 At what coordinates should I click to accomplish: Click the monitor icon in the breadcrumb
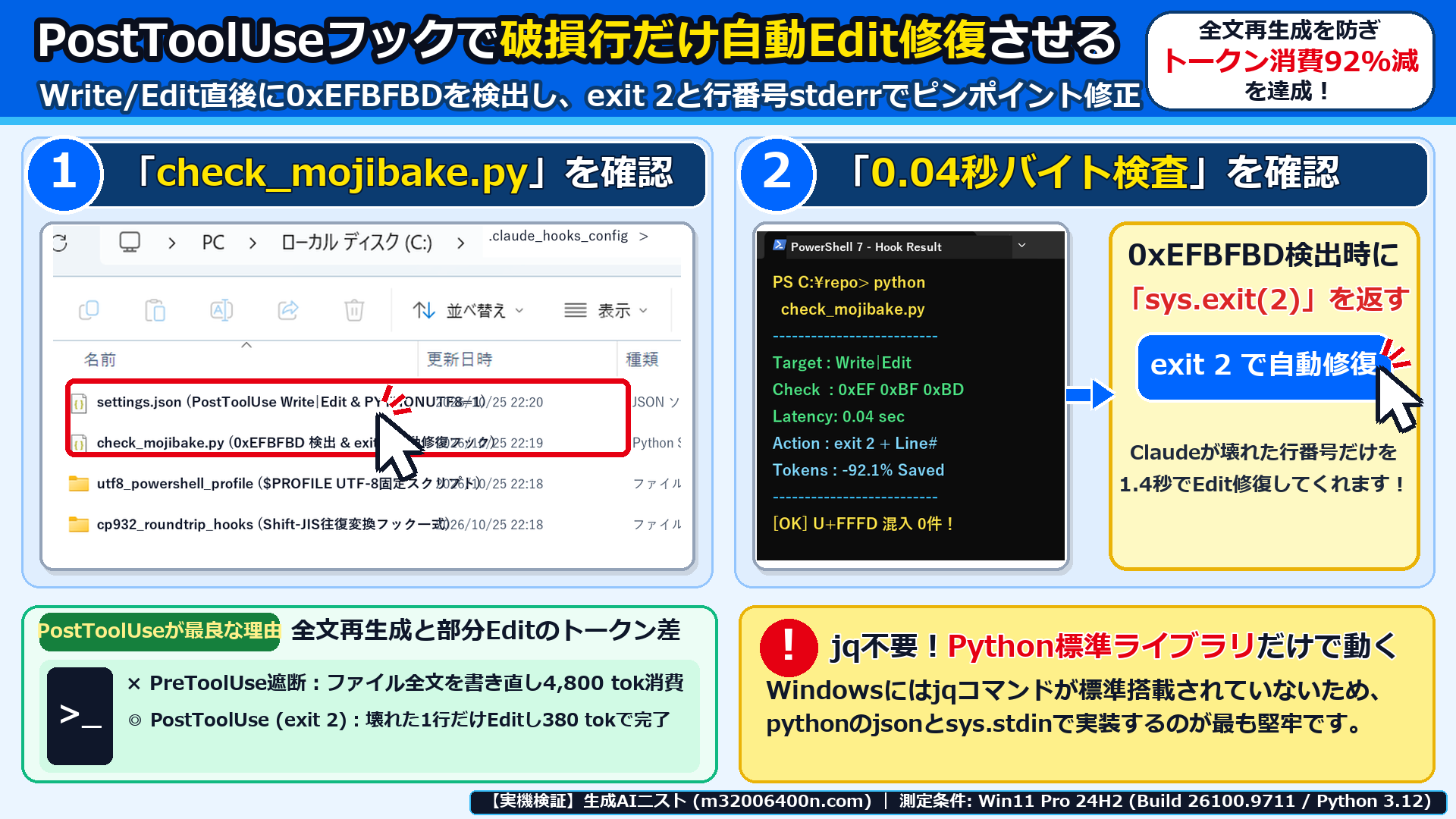130,243
